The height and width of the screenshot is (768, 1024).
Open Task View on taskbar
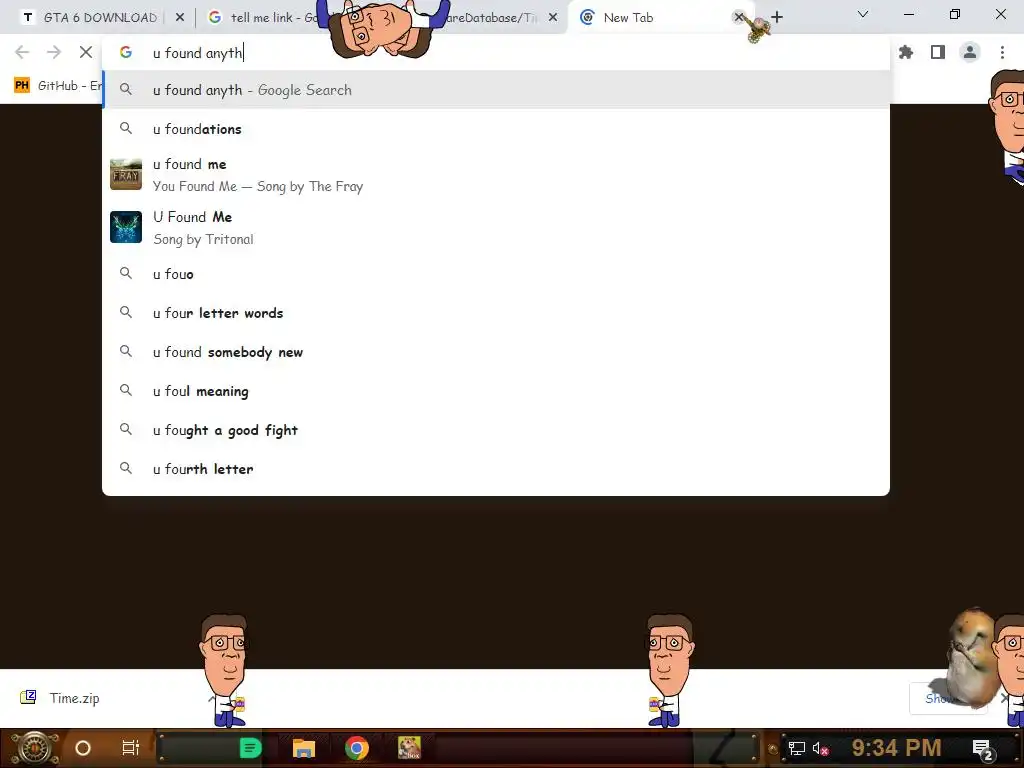pos(131,748)
